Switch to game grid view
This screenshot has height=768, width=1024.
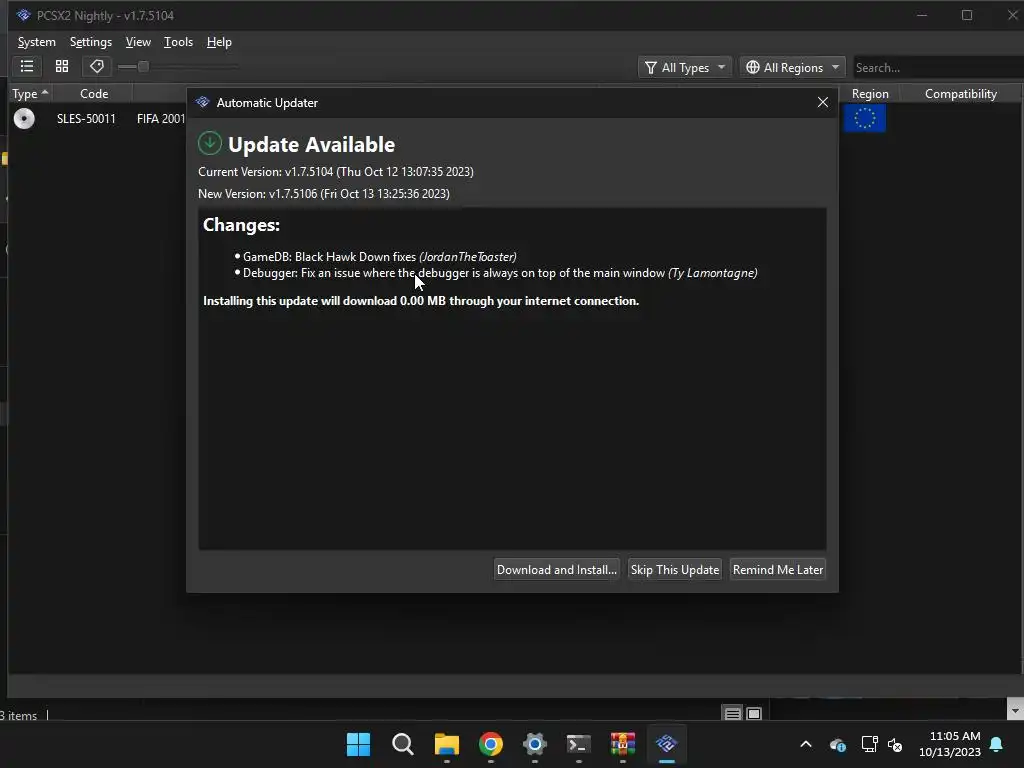[62, 67]
